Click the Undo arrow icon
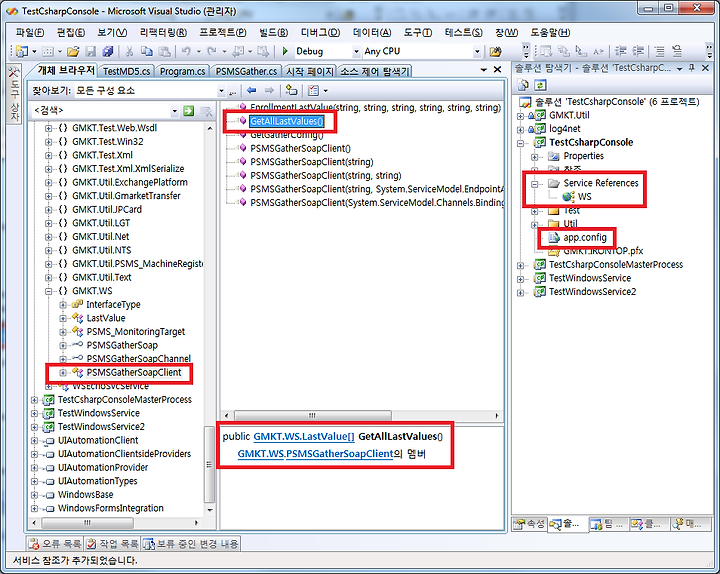The height and width of the screenshot is (574, 720). pyautogui.click(x=186, y=51)
